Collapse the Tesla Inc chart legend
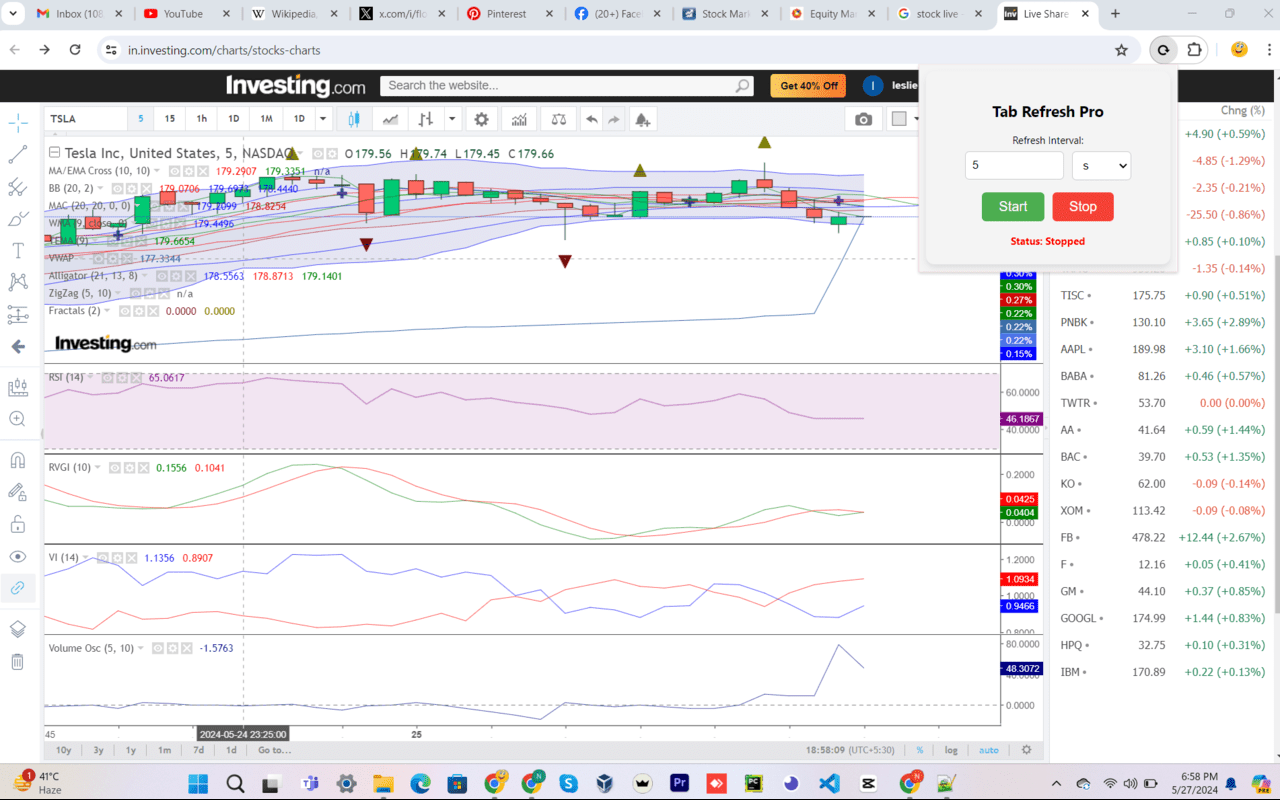 [x=55, y=153]
